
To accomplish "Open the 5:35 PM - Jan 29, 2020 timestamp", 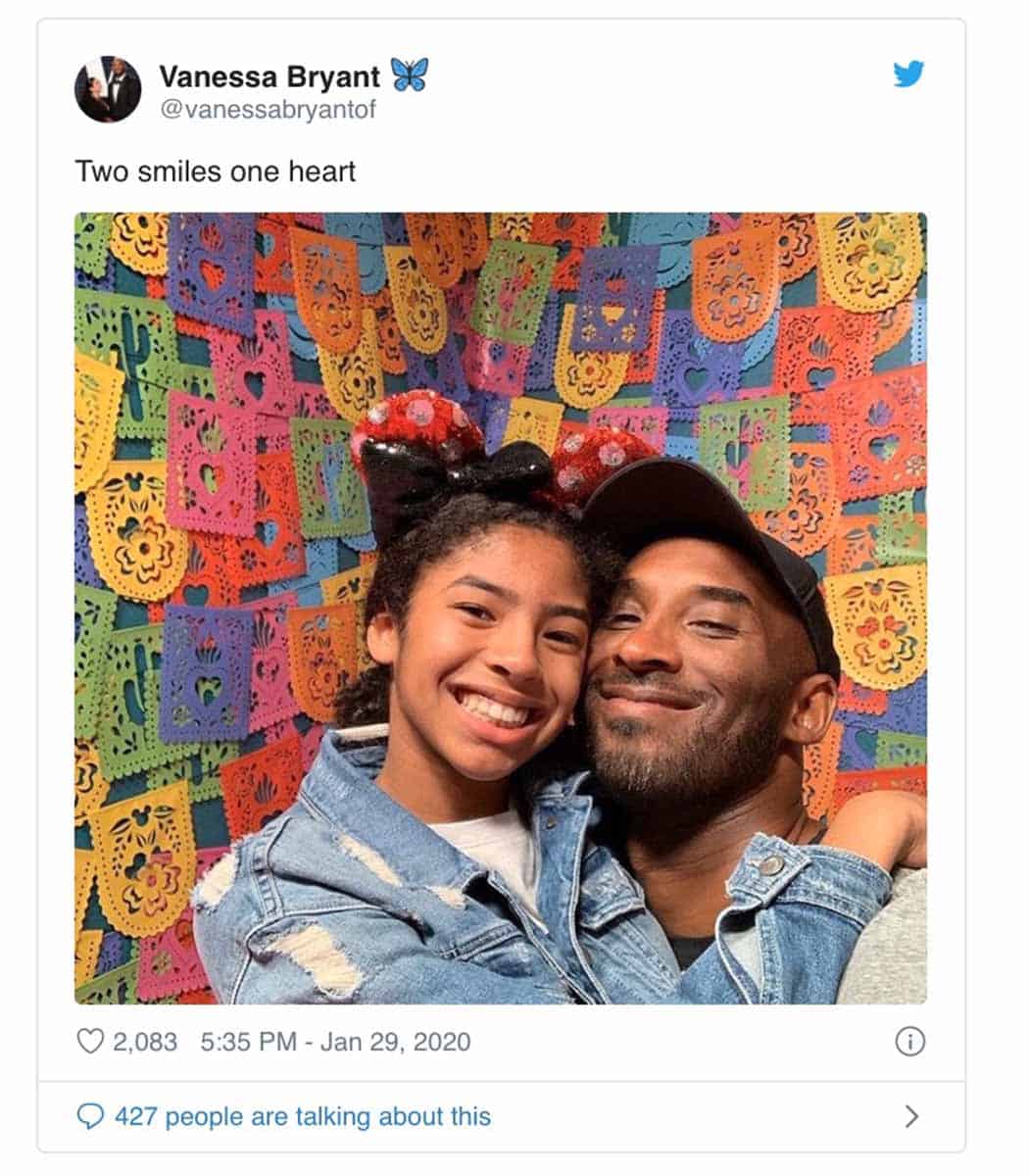I will (x=335, y=1041).
